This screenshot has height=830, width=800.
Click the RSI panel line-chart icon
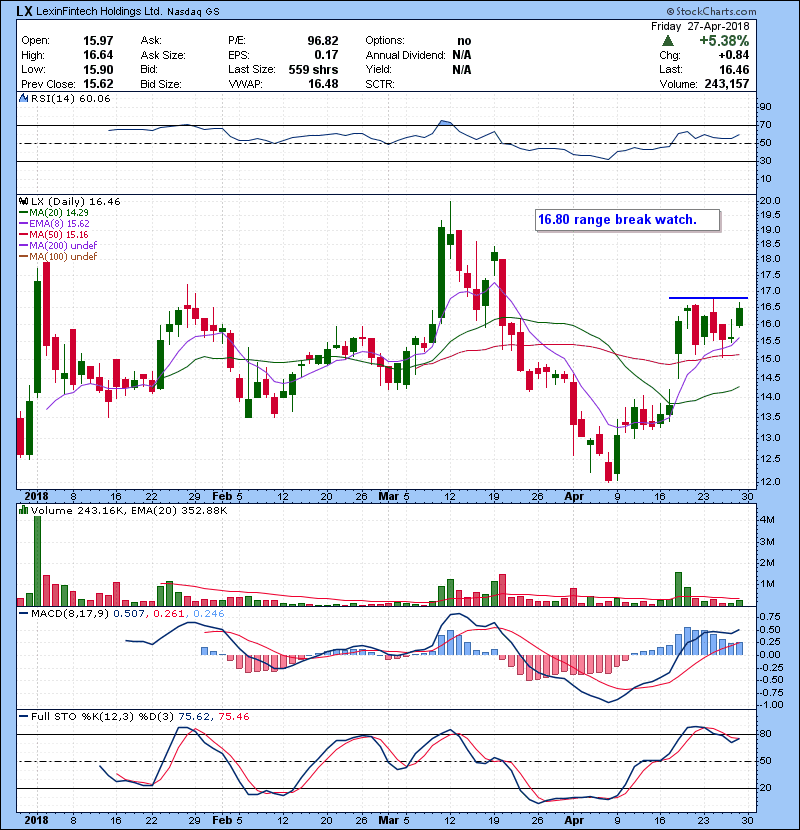(x=23, y=98)
